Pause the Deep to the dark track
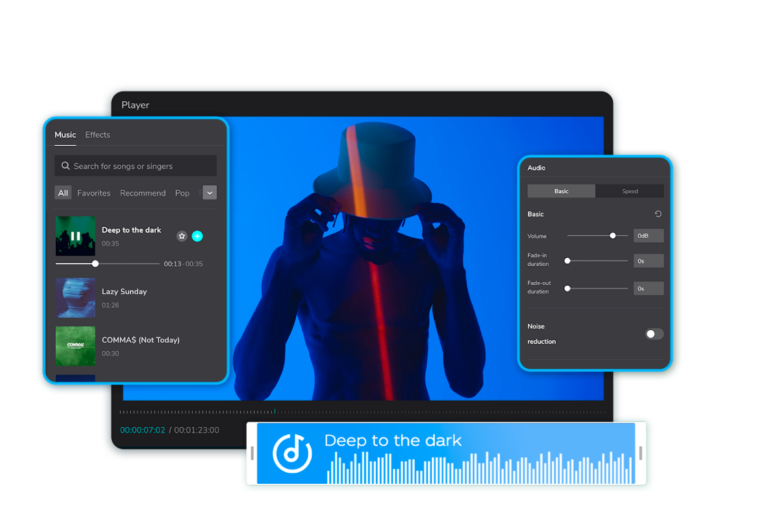The width and height of the screenshot is (768, 528). 75,236
